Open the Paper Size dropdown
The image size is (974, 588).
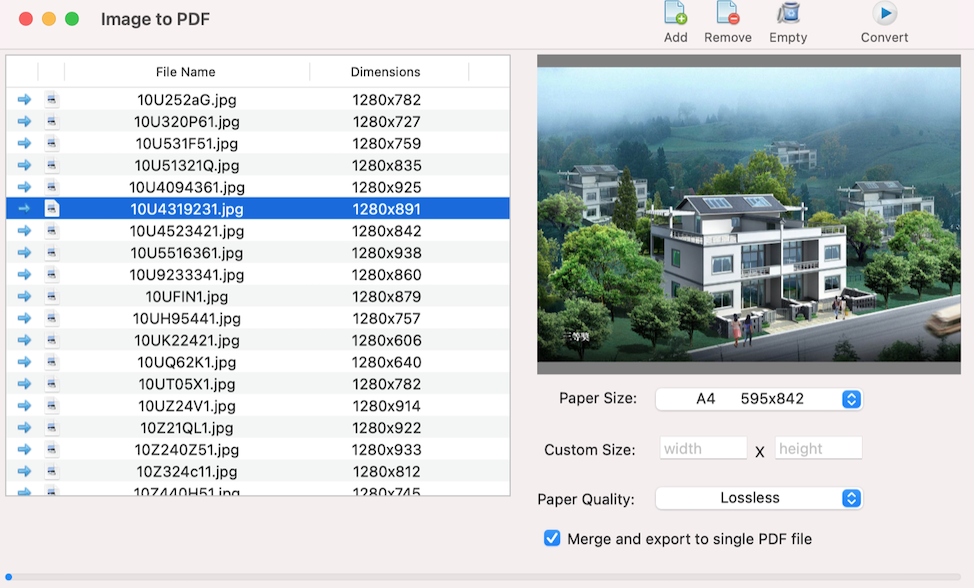click(758, 399)
